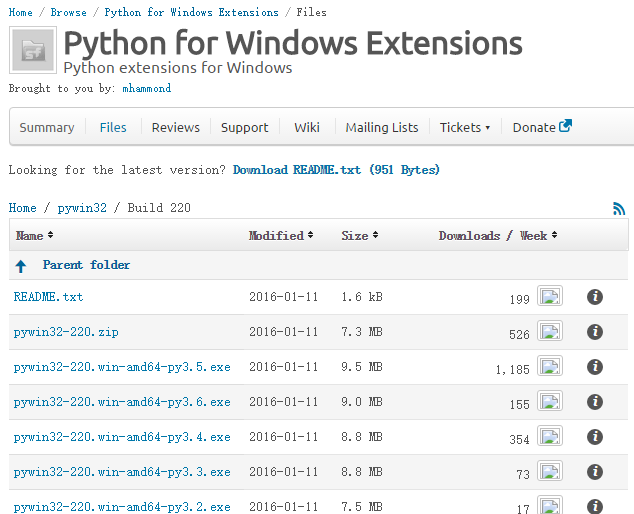This screenshot has width=634, height=514.
Task: Click Home in top breadcrumb
Action: pos(21,13)
